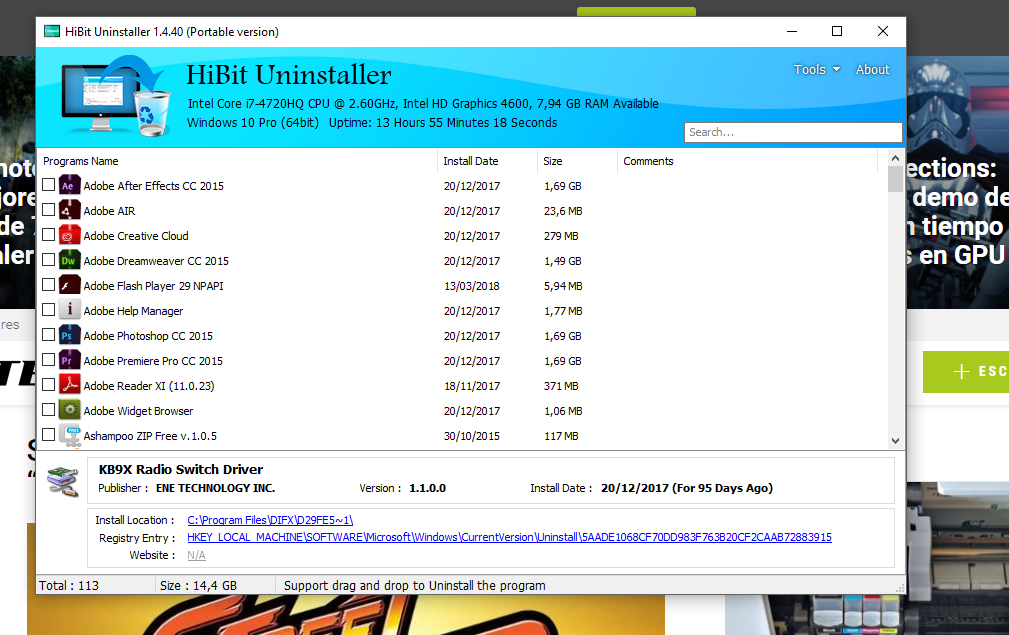Click the Comments column header
Screen dimensions: 1009x635
click(x=747, y=161)
